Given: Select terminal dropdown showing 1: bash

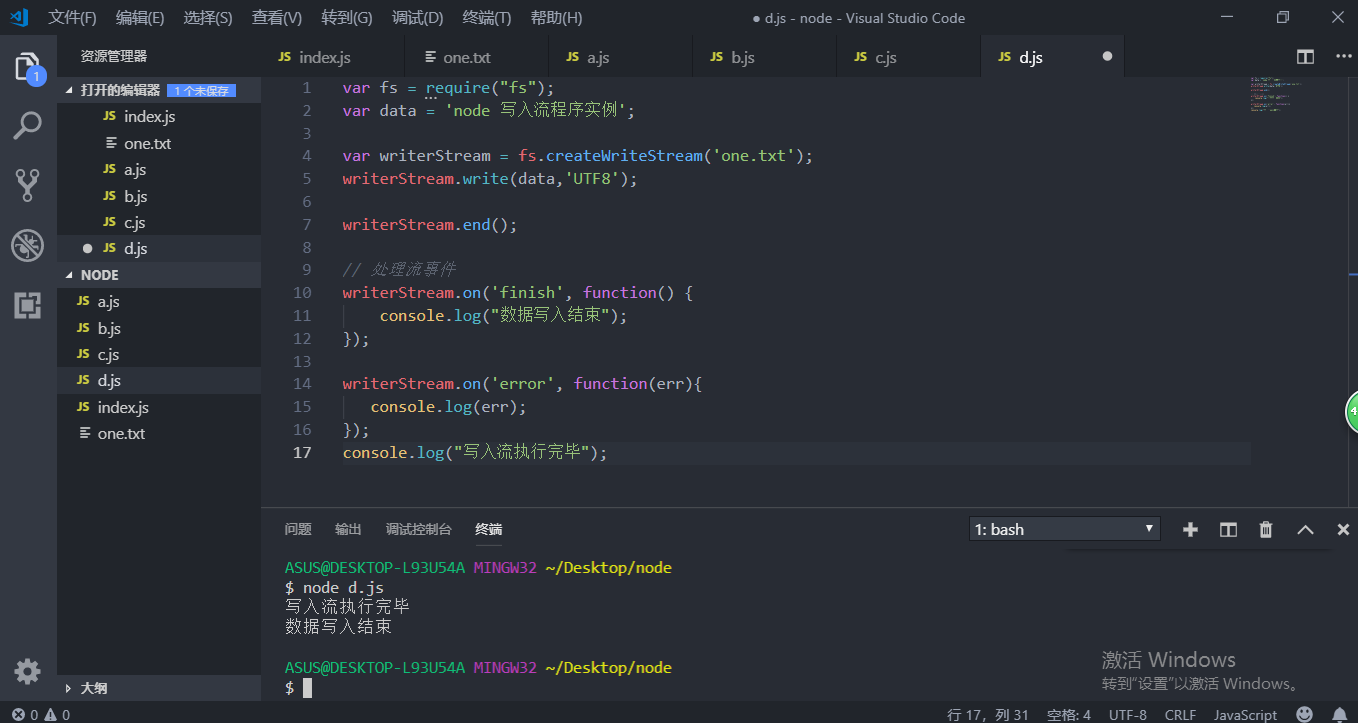Looking at the screenshot, I should (1065, 529).
